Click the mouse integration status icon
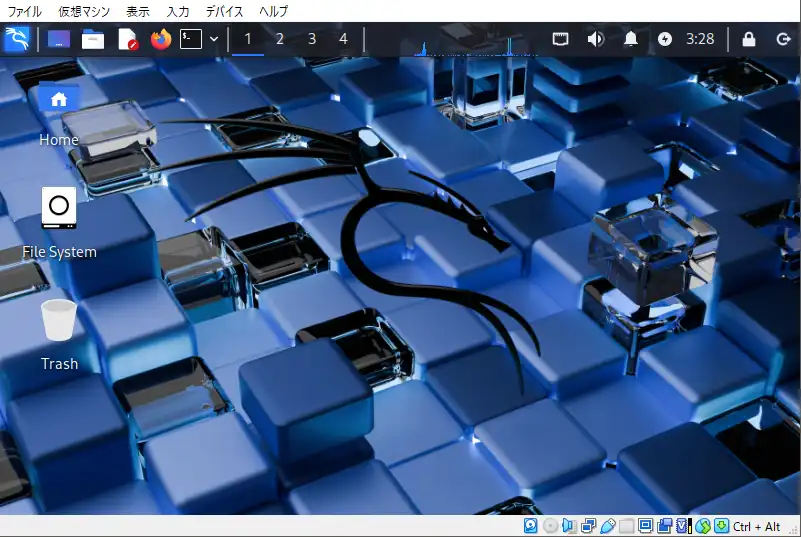801x537 pixels. pos(703,526)
